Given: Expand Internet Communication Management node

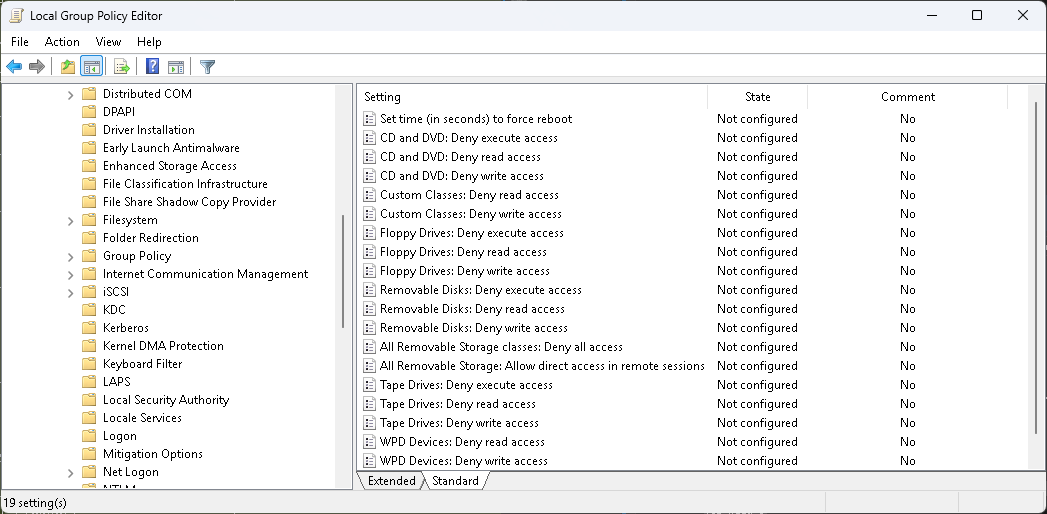Looking at the screenshot, I should click(71, 275).
